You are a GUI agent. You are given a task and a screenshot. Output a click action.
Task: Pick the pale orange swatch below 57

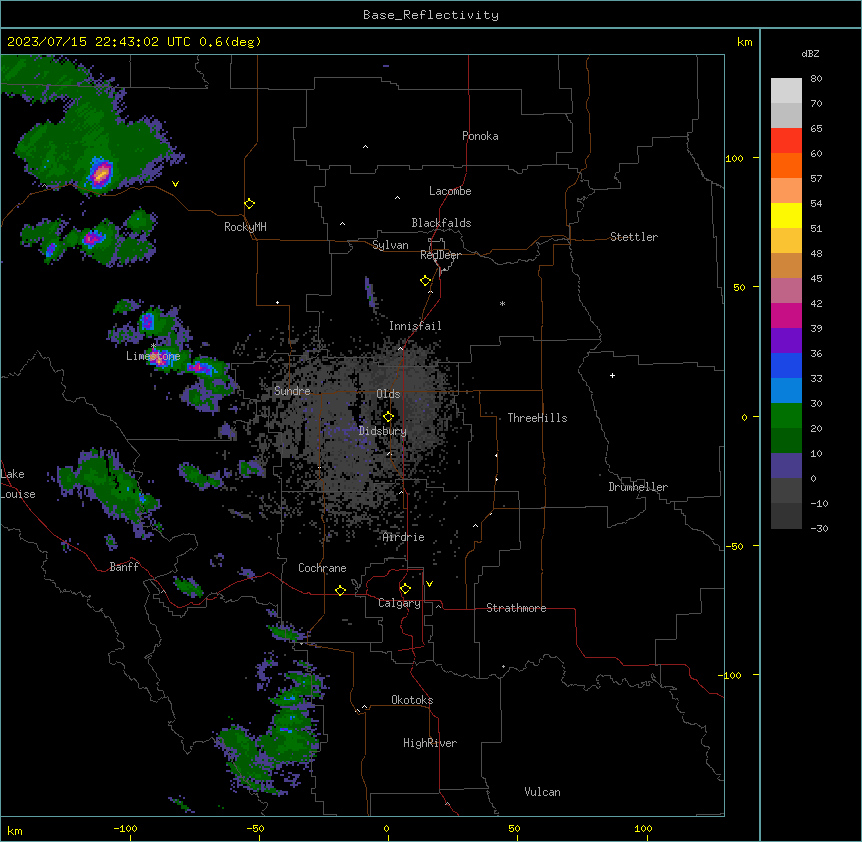(x=786, y=190)
